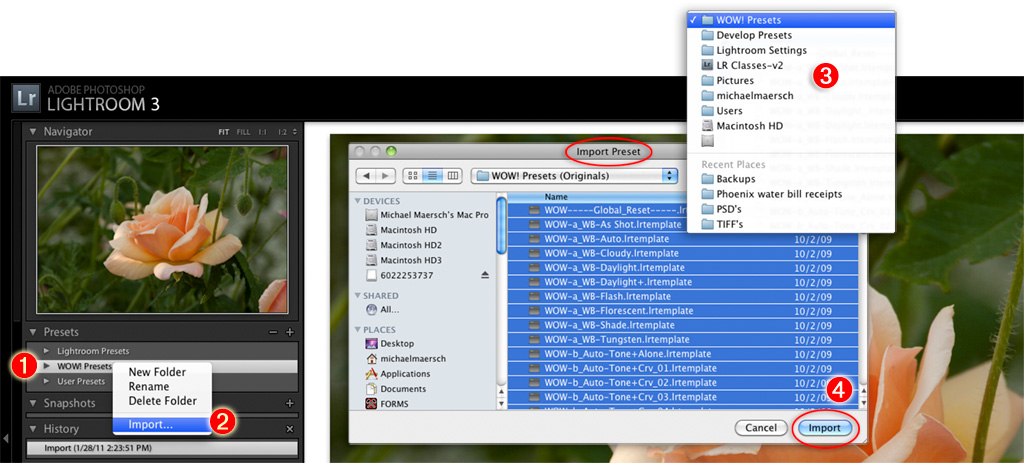Viewport: 1024px width, 463px height.
Task: Set Navigator zoom to FIT
Action: click(x=224, y=132)
